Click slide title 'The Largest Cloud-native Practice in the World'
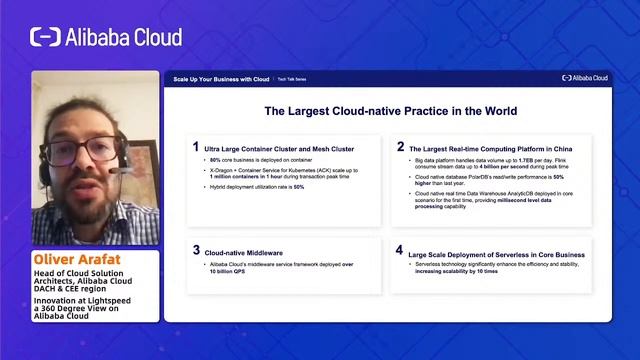This screenshot has height=360, width=640. 391,111
